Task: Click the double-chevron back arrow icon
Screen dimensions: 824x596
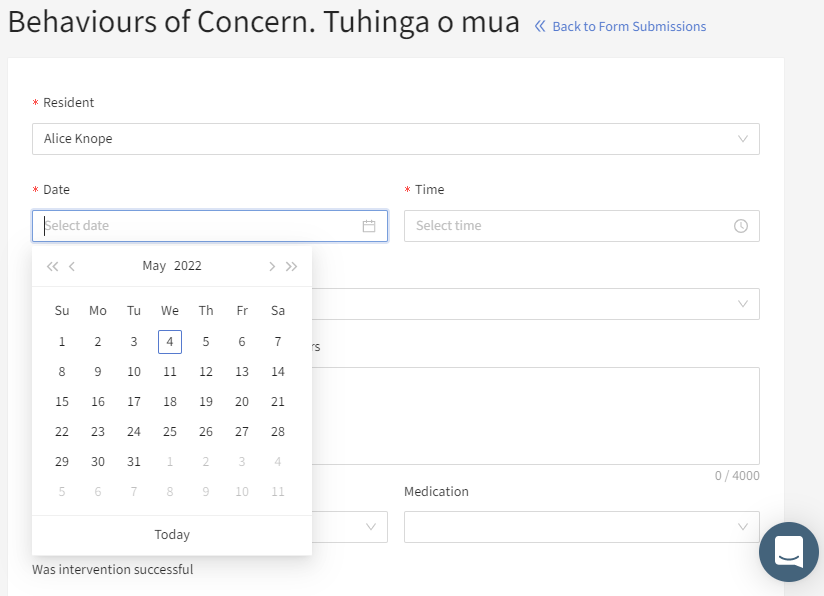Action: (540, 26)
